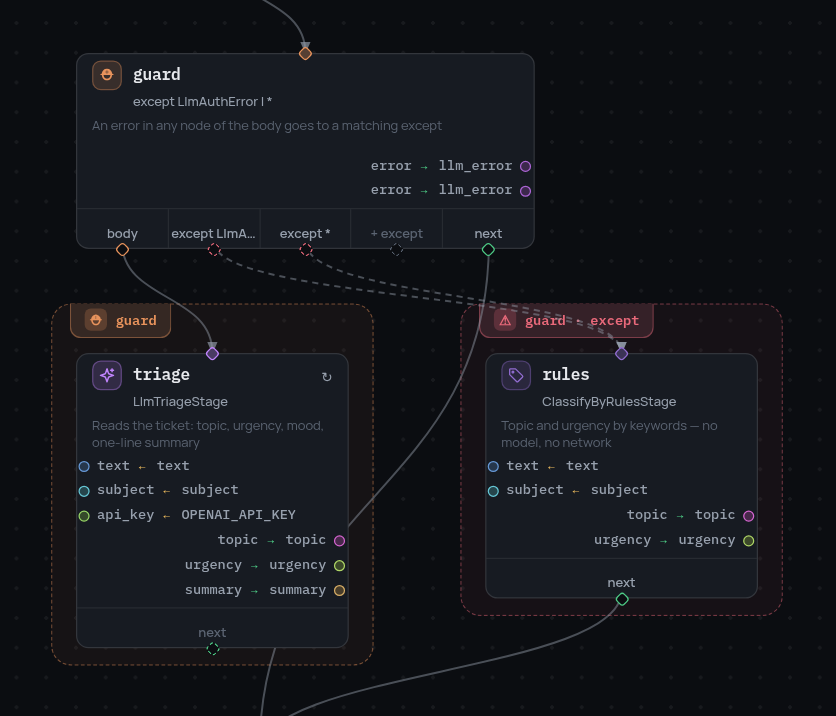This screenshot has width=836, height=716.
Task: Click the triage sparkle icon
Action: point(107,375)
